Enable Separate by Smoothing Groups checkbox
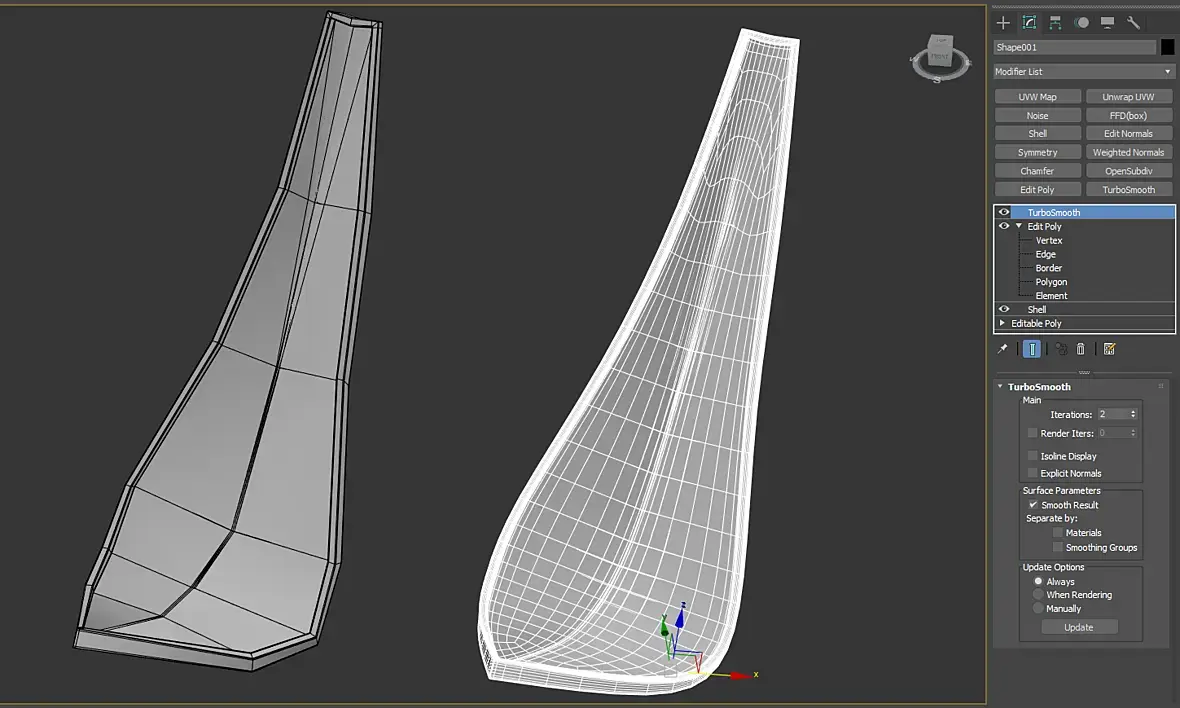Image resolution: width=1180 pixels, height=708 pixels. [x=1057, y=548]
